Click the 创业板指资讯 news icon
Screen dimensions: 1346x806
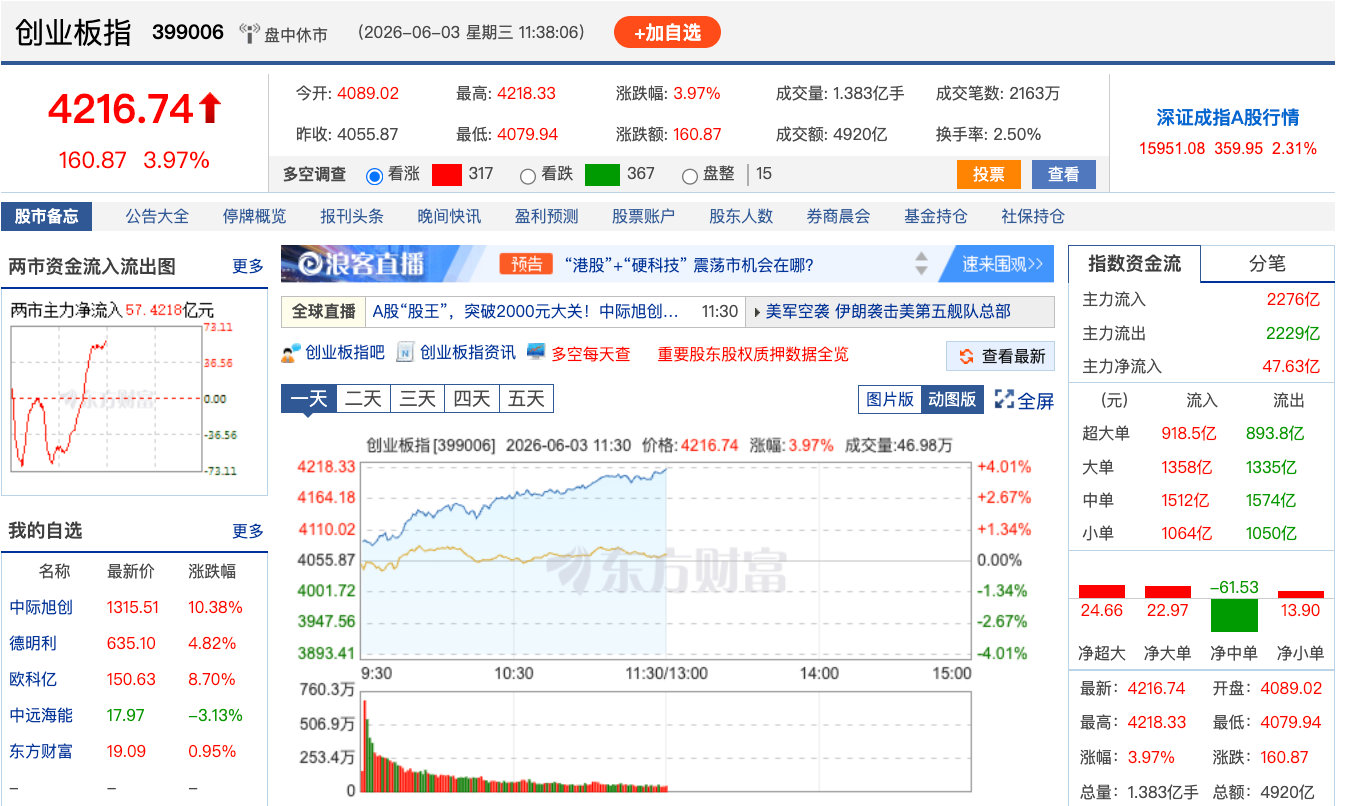coord(405,353)
